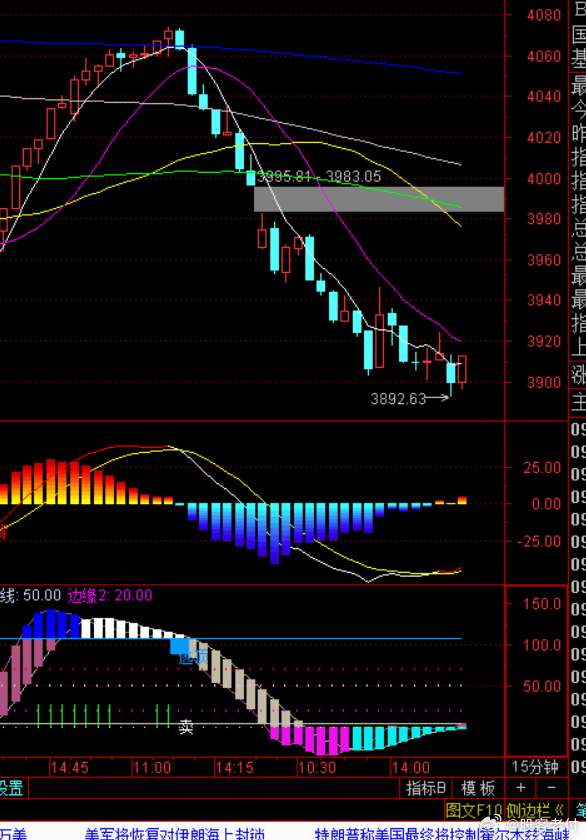Click the 逃顶 signal marker

pyautogui.click(x=193, y=657)
